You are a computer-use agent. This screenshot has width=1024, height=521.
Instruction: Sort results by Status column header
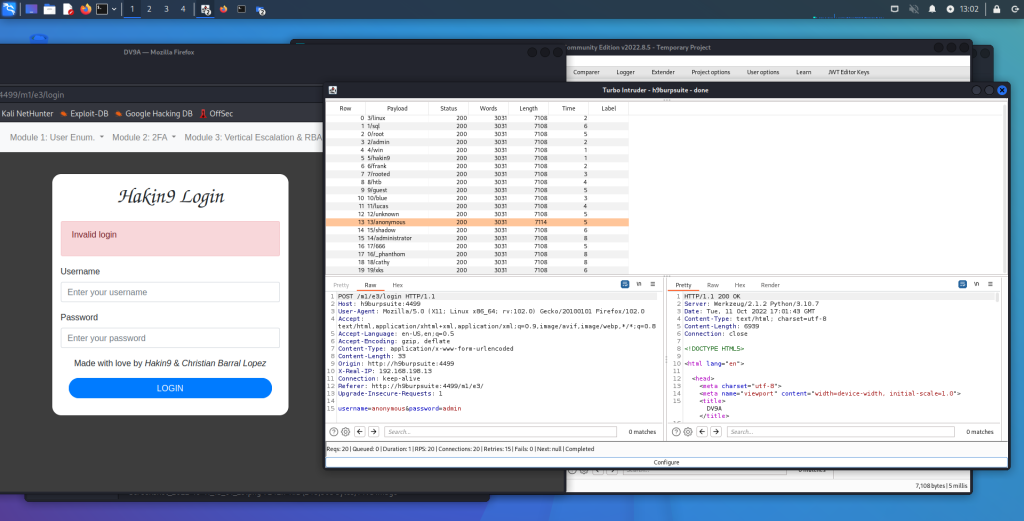click(449, 108)
